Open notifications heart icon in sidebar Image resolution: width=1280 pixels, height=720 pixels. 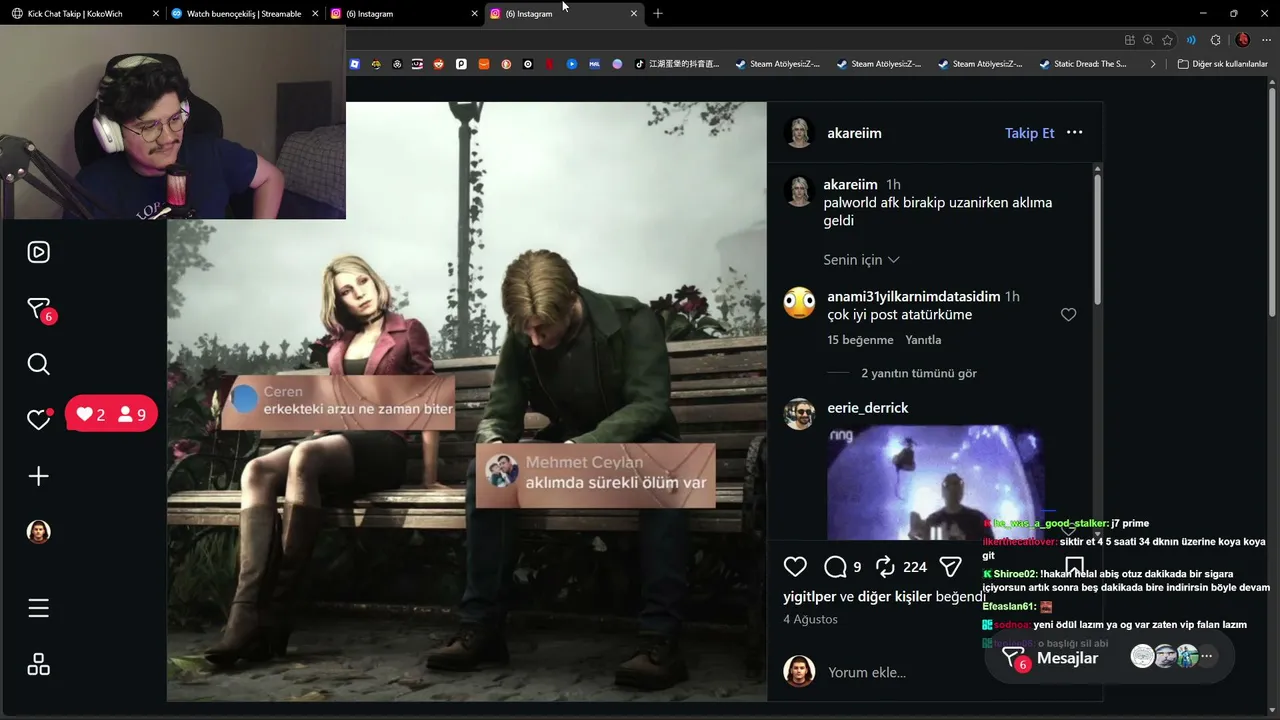click(x=38, y=420)
